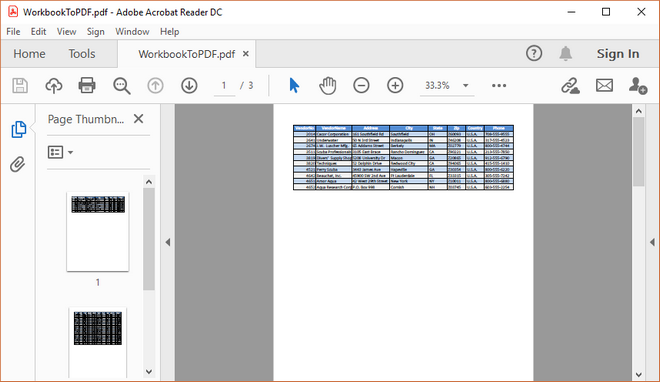
Task: Share file with others person icon
Action: pyautogui.click(x=638, y=86)
